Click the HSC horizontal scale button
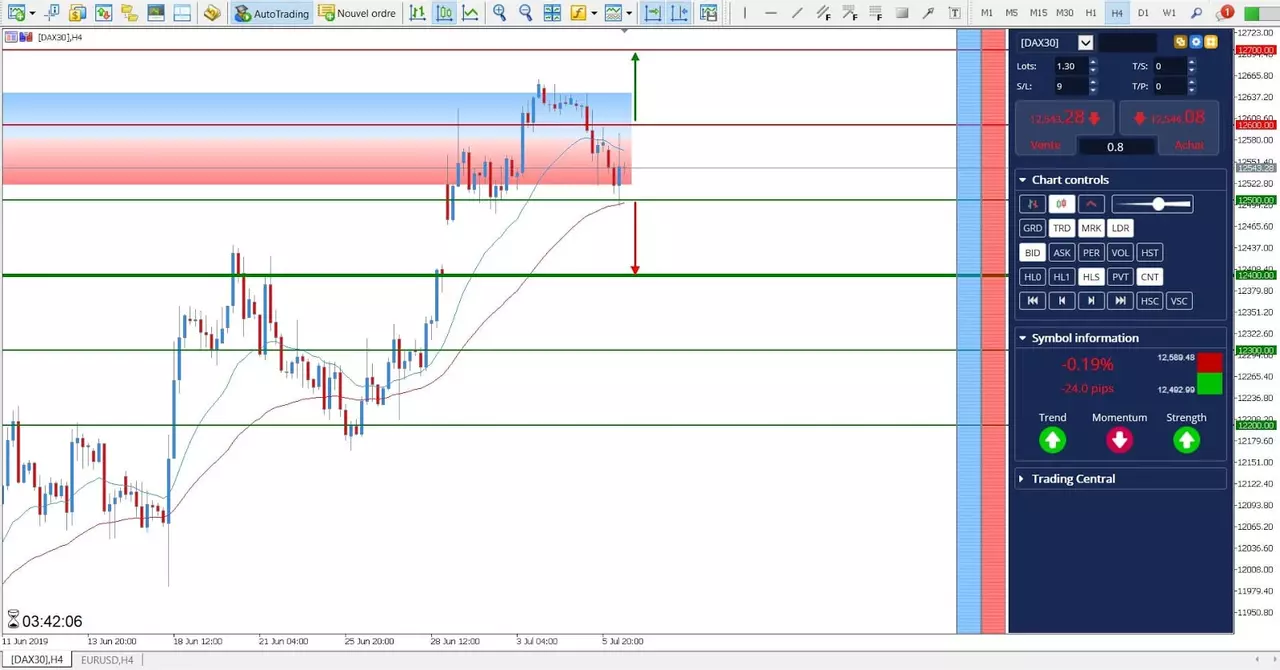 tap(1150, 301)
